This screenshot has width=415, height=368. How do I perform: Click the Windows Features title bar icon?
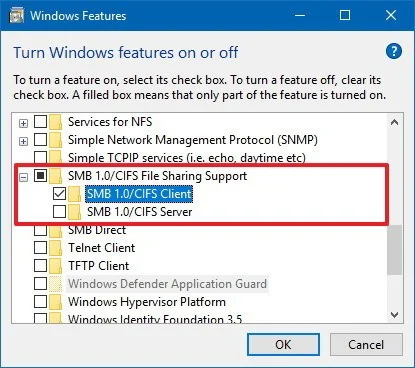point(16,16)
